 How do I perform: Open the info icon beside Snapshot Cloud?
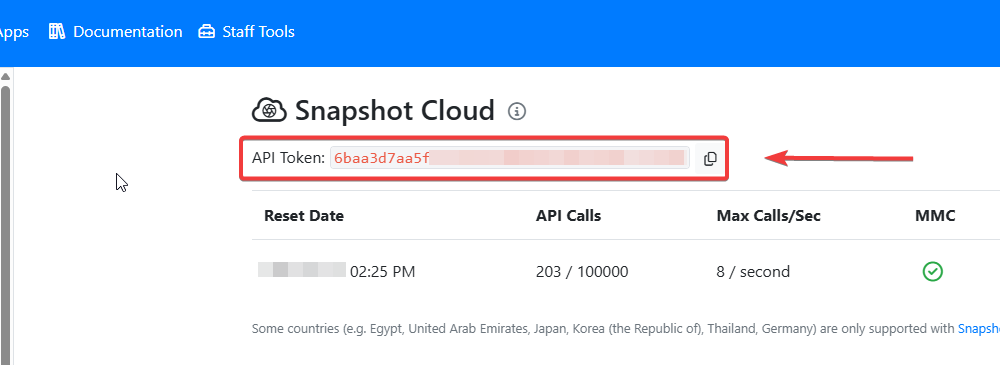(517, 112)
